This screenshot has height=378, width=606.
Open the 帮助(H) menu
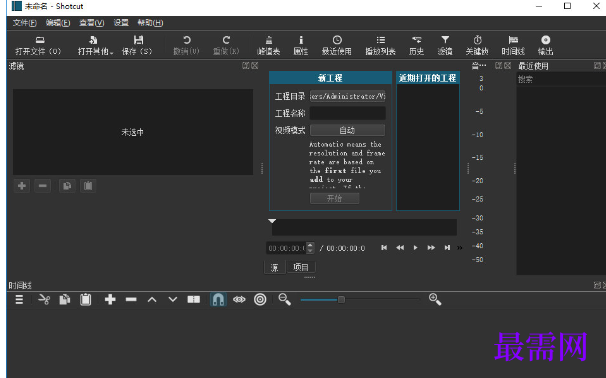point(150,23)
